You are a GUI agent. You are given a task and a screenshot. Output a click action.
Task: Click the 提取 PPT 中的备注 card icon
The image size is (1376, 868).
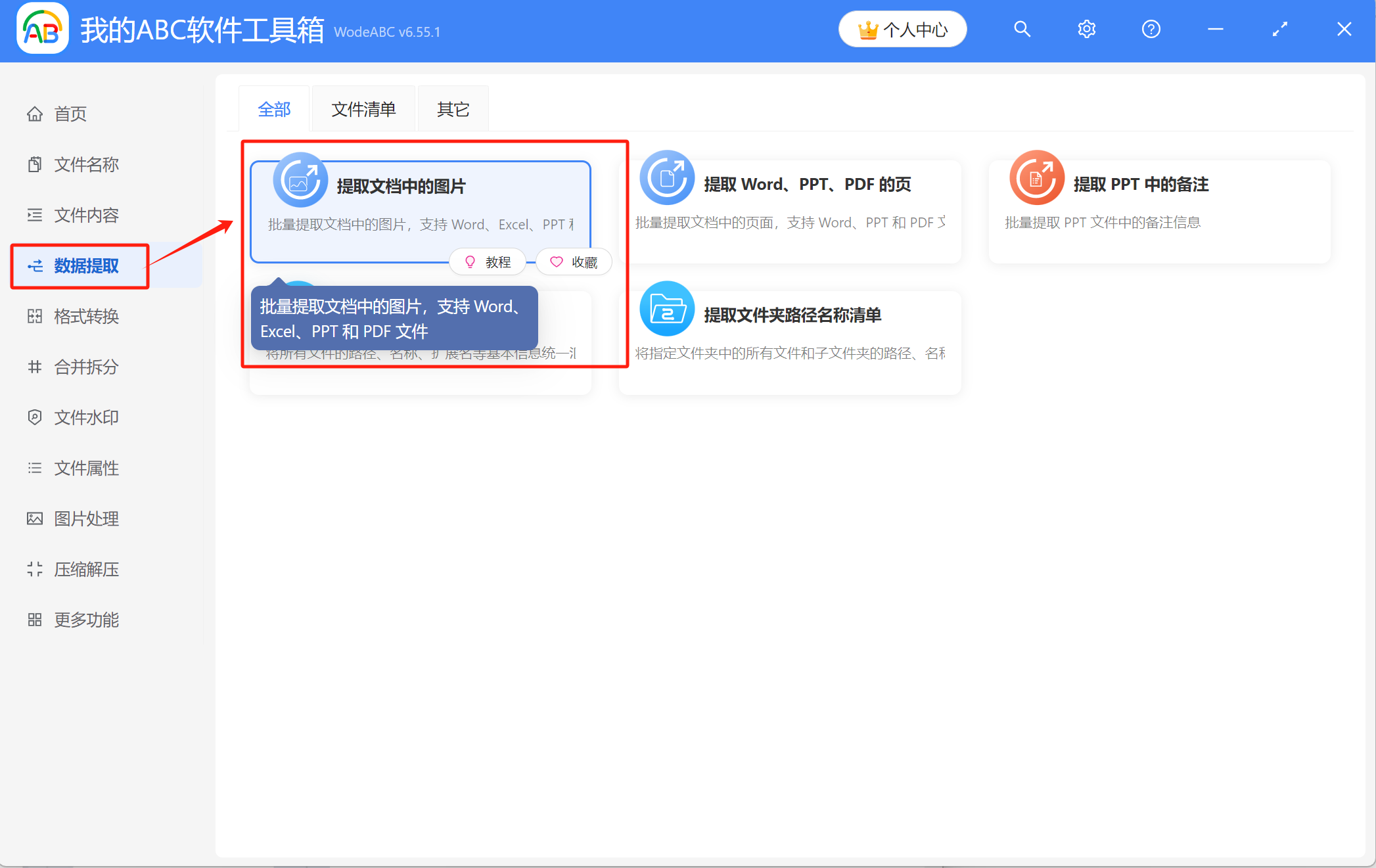(x=1037, y=177)
